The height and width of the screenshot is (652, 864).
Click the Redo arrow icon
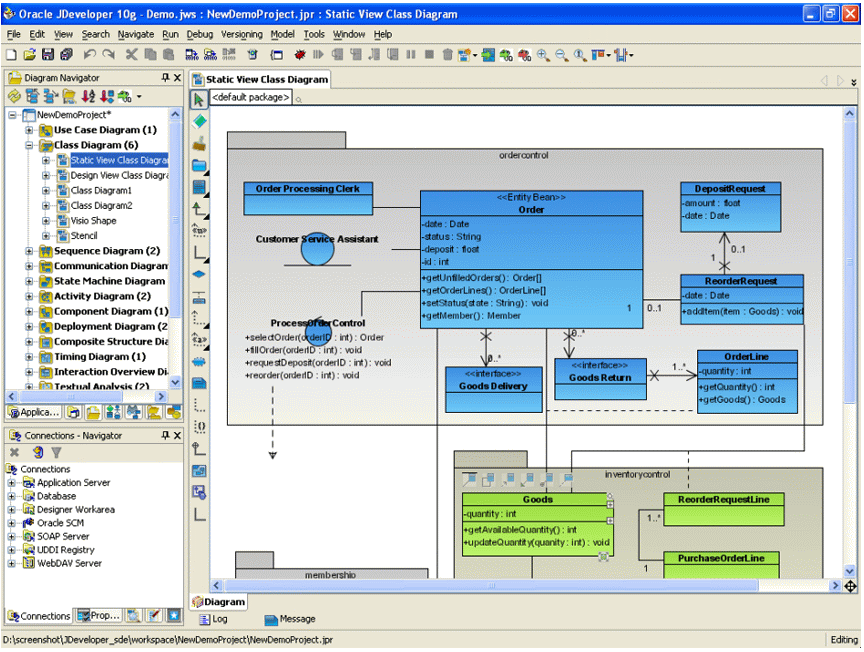coord(109,55)
